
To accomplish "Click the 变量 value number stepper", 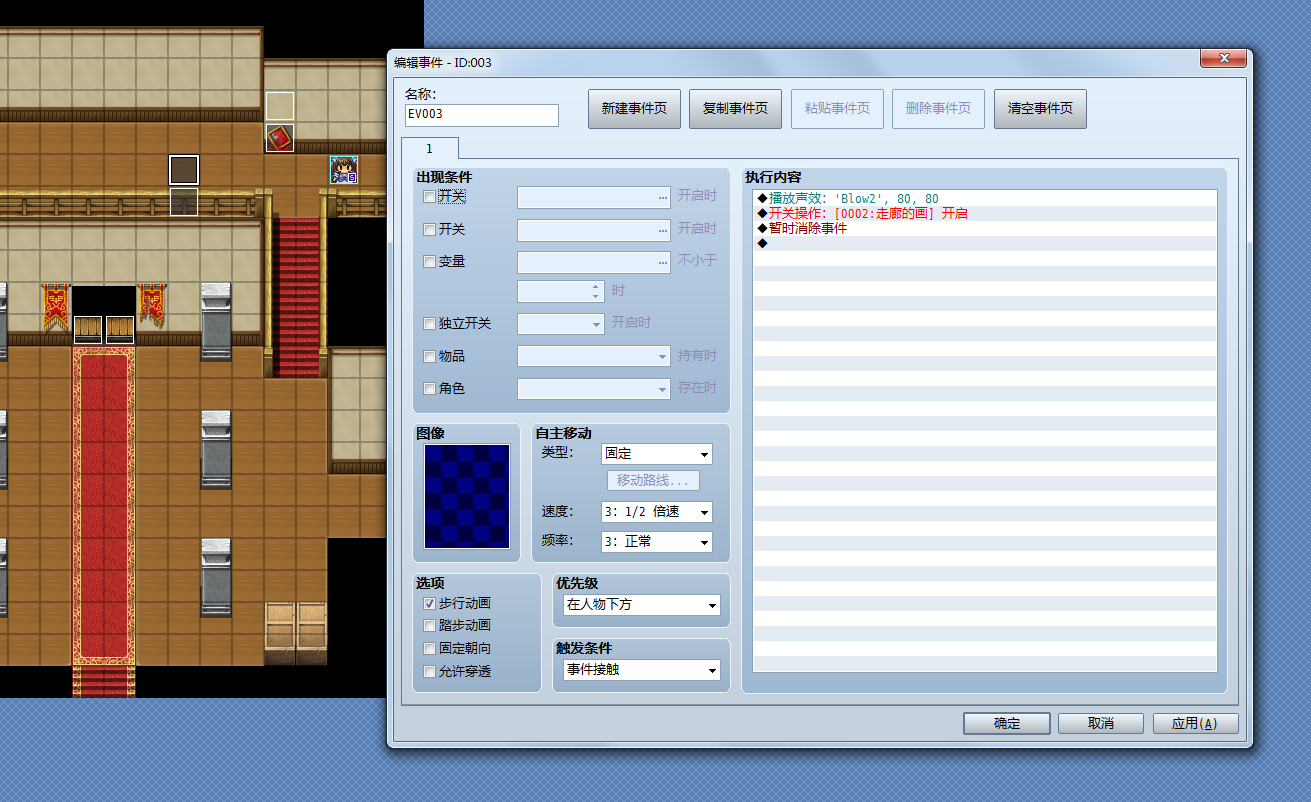I will coord(596,291).
